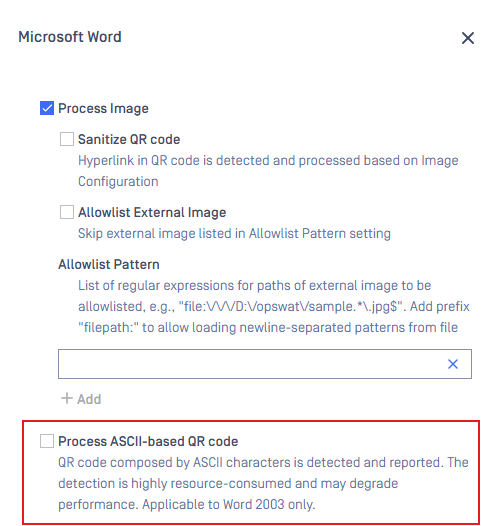
Task: Click the 'Process ASCII-based QR code' label
Action: [148, 441]
